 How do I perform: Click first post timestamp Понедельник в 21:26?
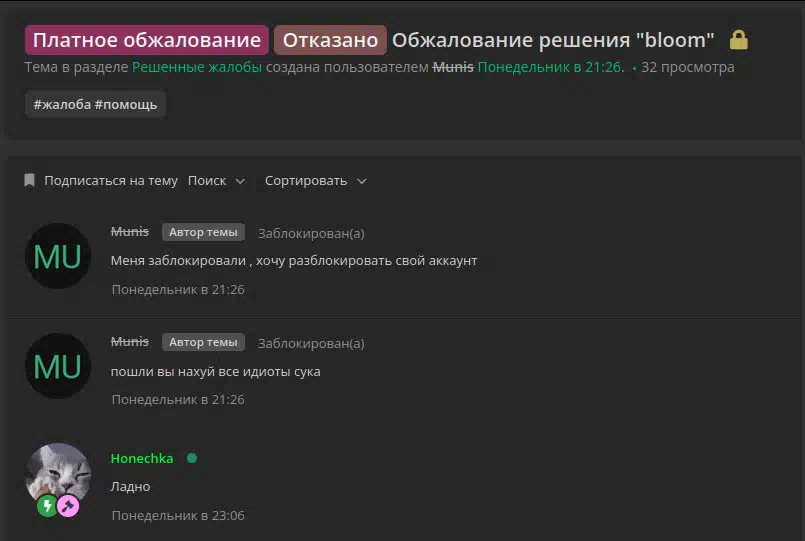click(178, 289)
